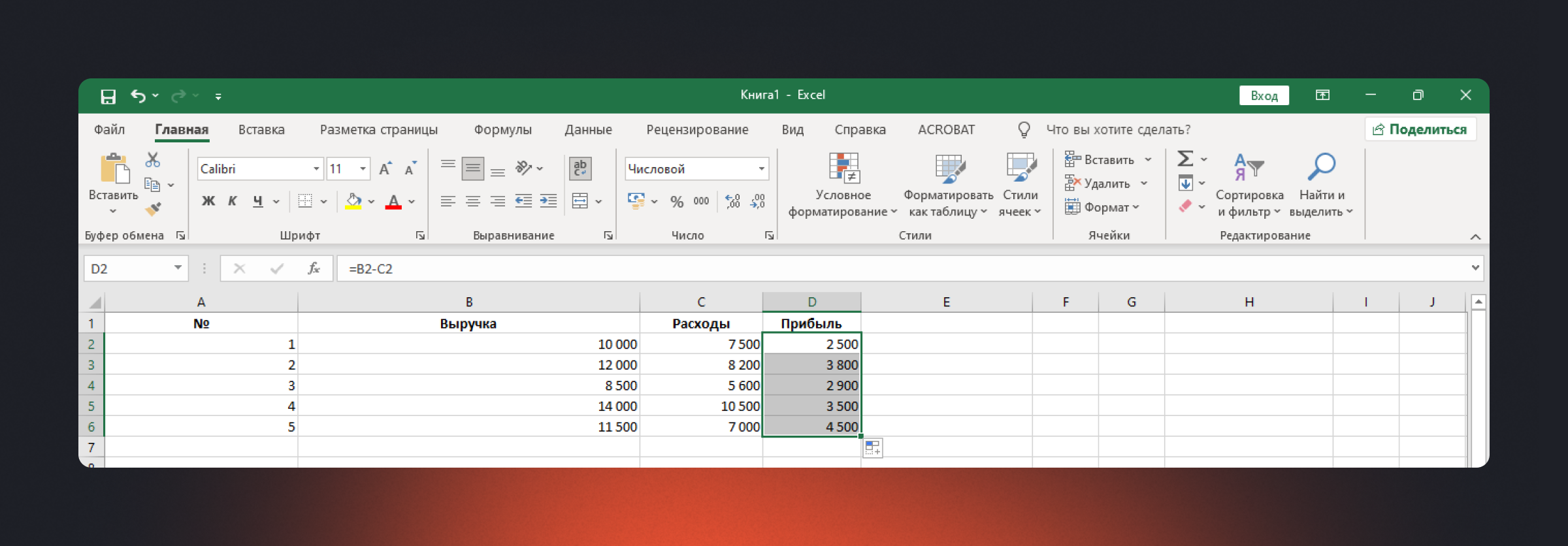
Task: Switch to the Формулы tab
Action: (x=502, y=130)
